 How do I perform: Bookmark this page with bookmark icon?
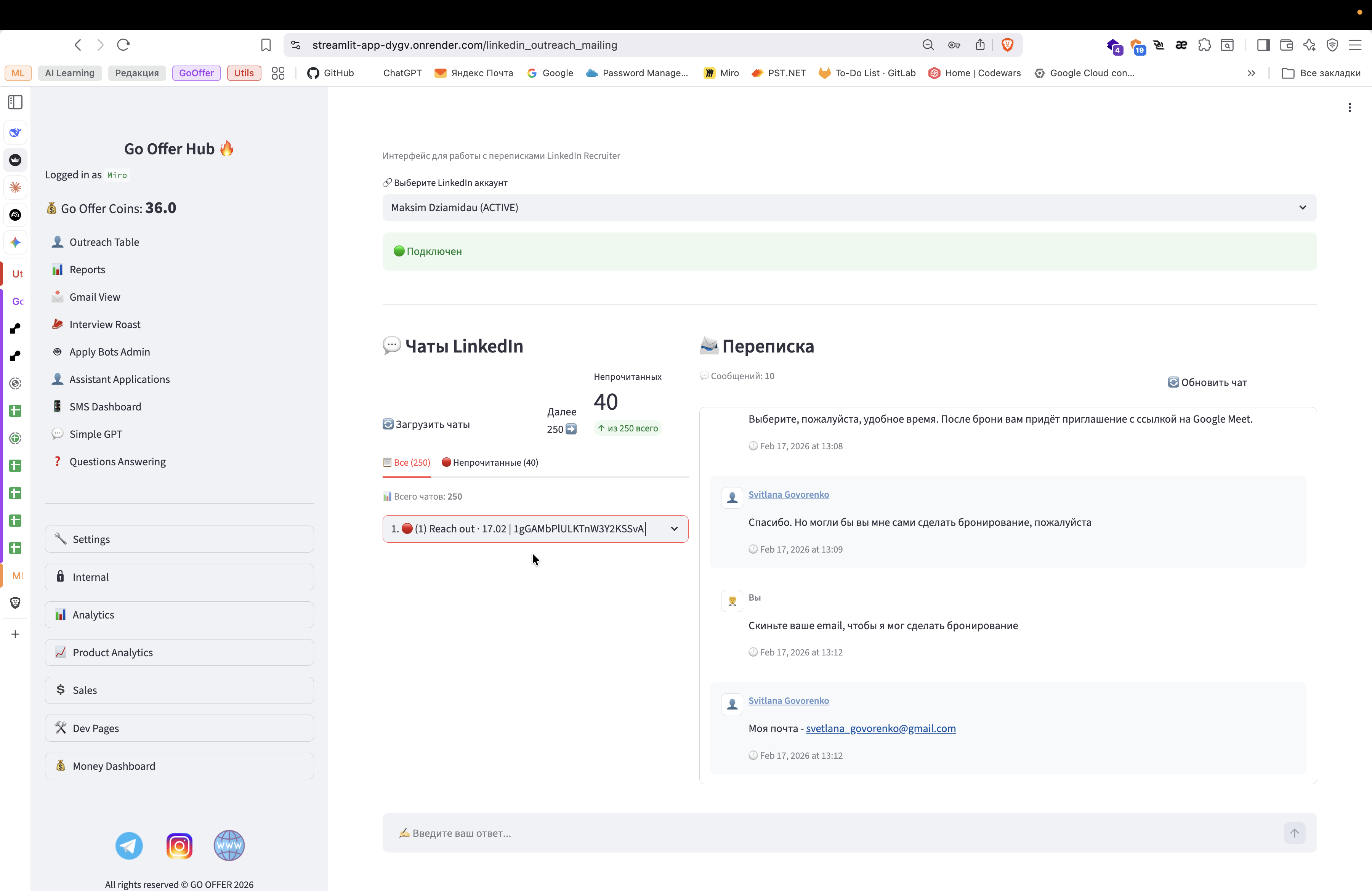point(266,45)
